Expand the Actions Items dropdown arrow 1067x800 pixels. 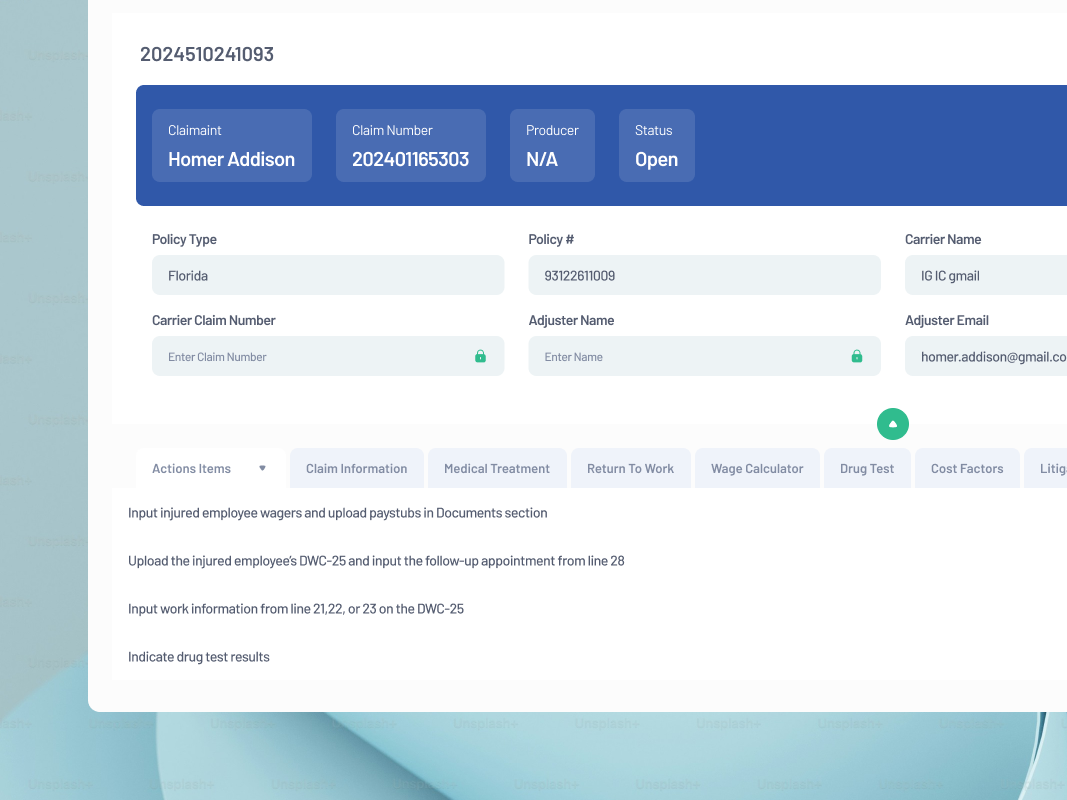click(263, 468)
